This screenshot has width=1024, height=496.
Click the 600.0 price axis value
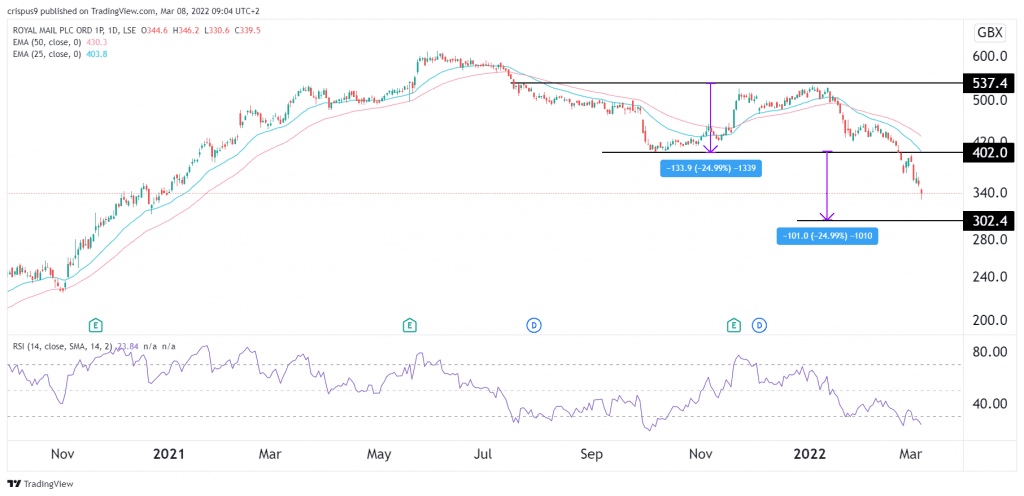point(988,57)
